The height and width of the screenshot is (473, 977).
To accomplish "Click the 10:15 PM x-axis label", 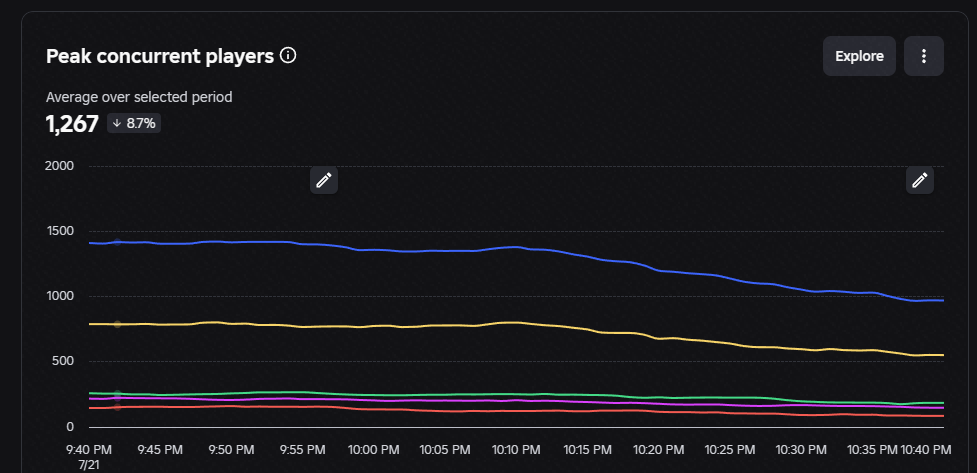I will 588,449.
